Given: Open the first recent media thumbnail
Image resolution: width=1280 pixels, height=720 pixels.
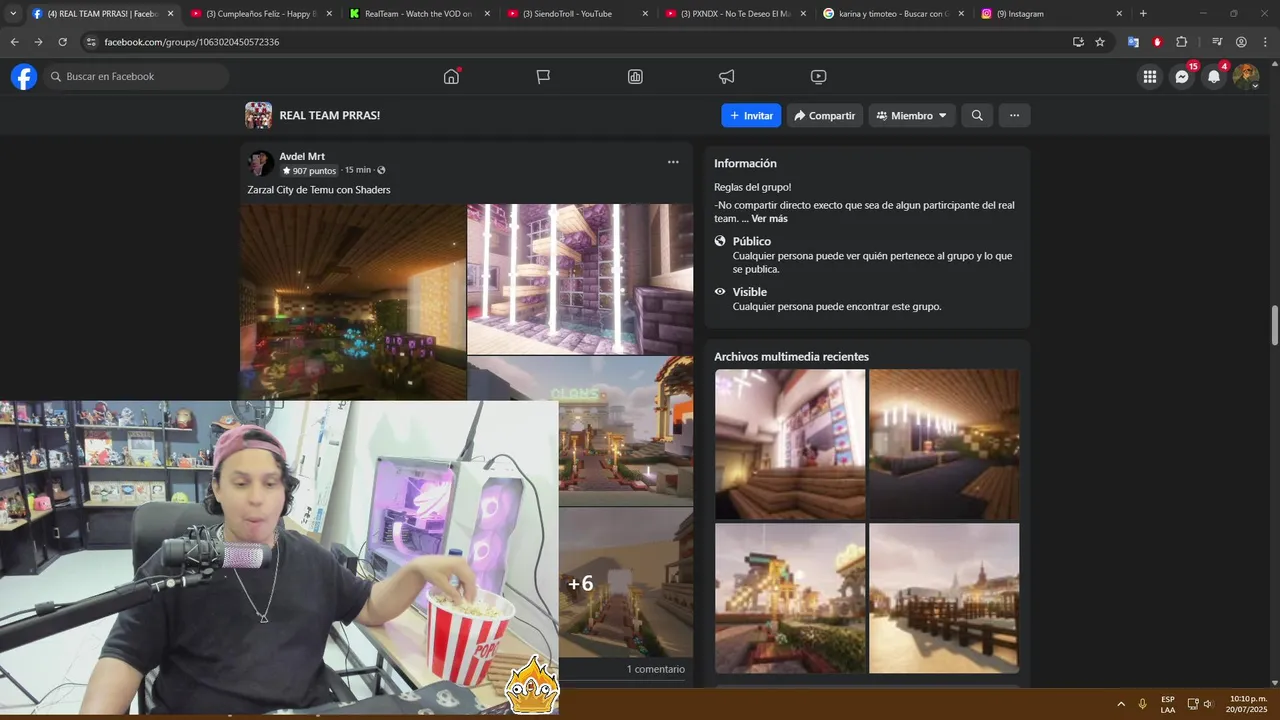Looking at the screenshot, I should 790,444.
